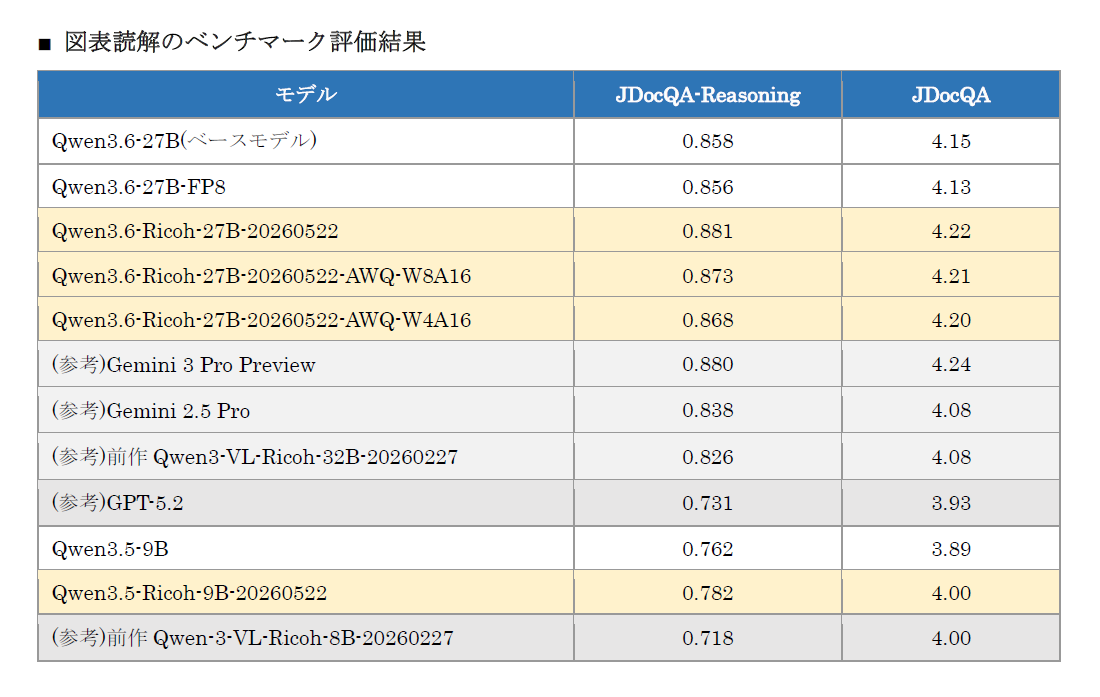Select the Qwen3.5-Ricoh-9B-20260522 cell

[306, 593]
